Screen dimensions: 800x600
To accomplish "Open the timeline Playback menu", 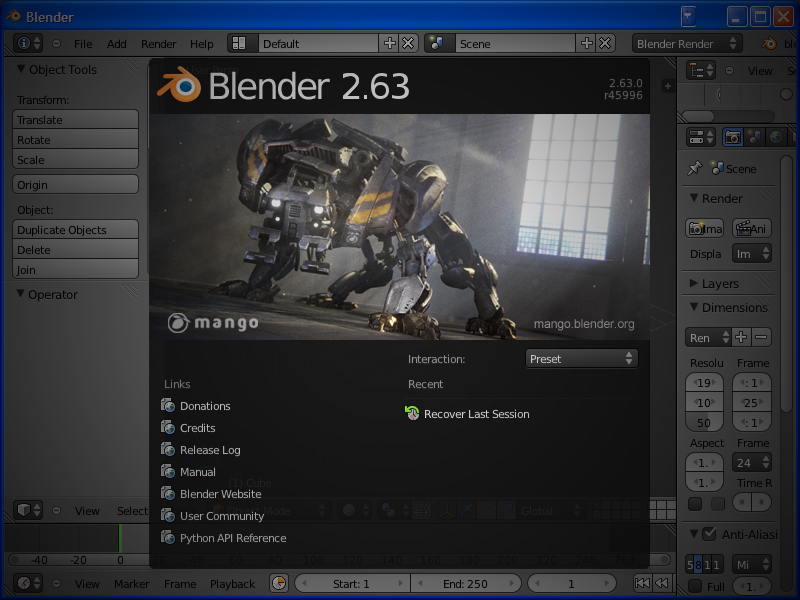I will [x=232, y=584].
